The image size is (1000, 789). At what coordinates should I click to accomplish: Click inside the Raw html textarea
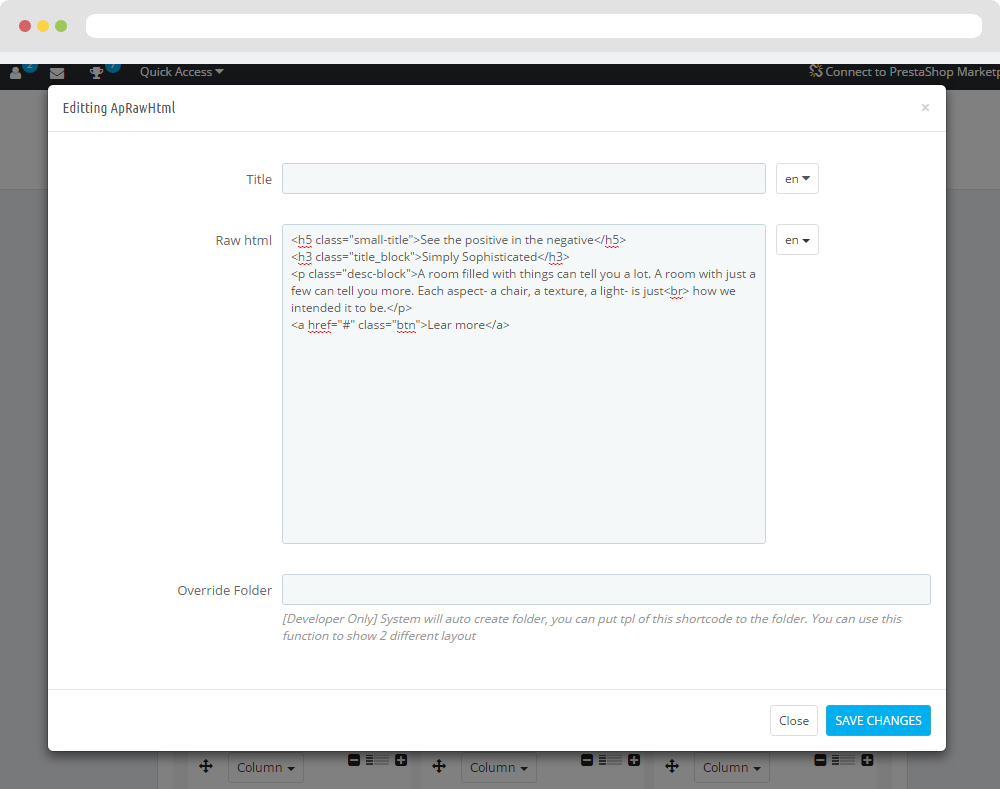click(x=524, y=384)
